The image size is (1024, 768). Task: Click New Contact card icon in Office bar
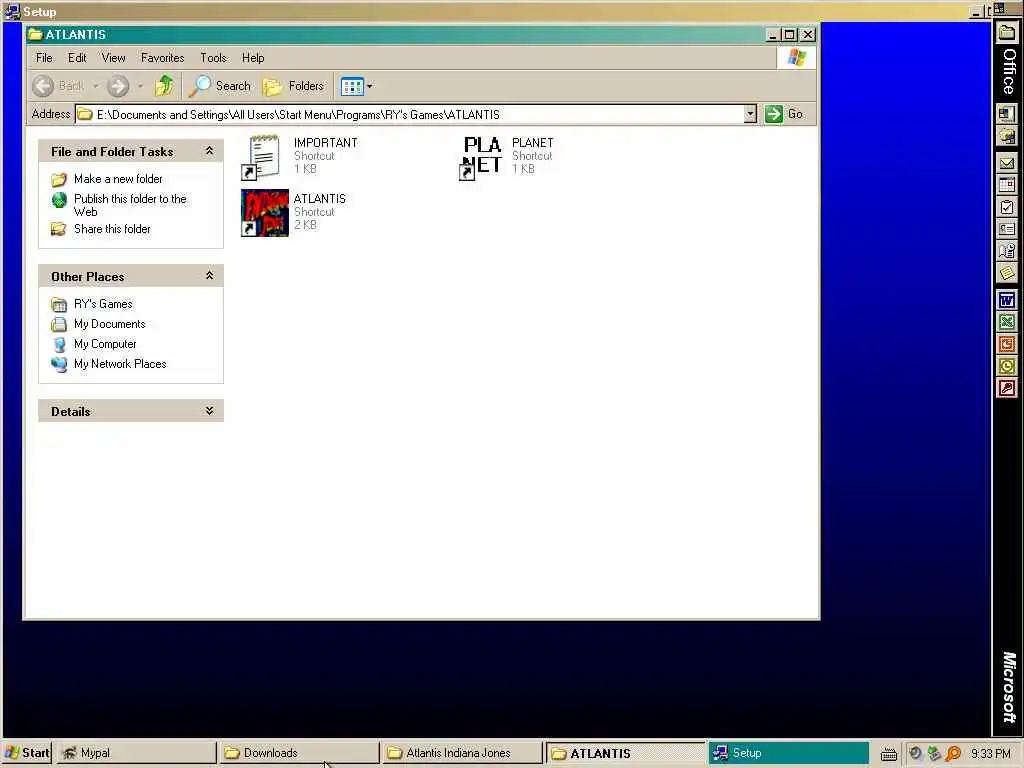1006,229
